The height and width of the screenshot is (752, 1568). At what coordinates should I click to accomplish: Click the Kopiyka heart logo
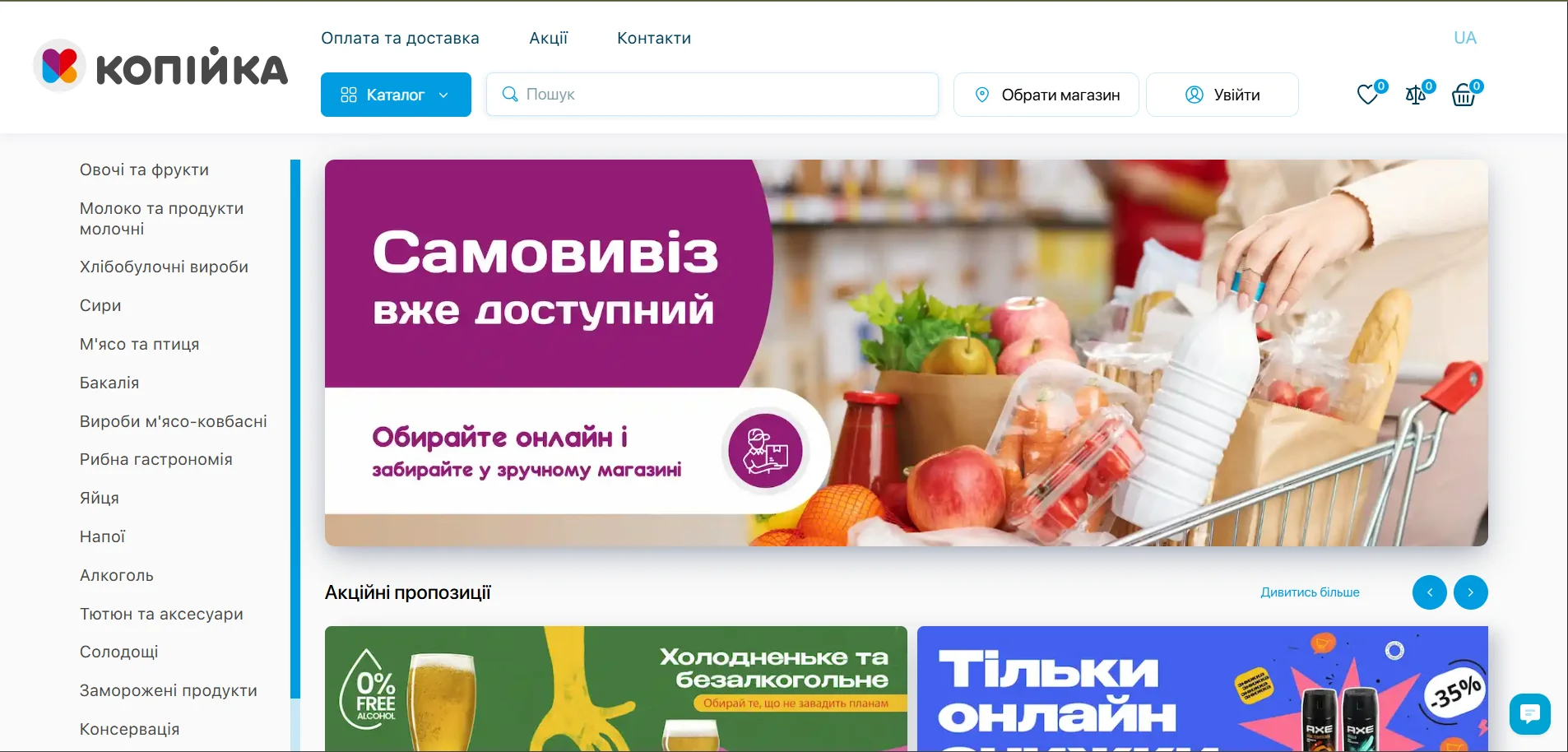60,66
